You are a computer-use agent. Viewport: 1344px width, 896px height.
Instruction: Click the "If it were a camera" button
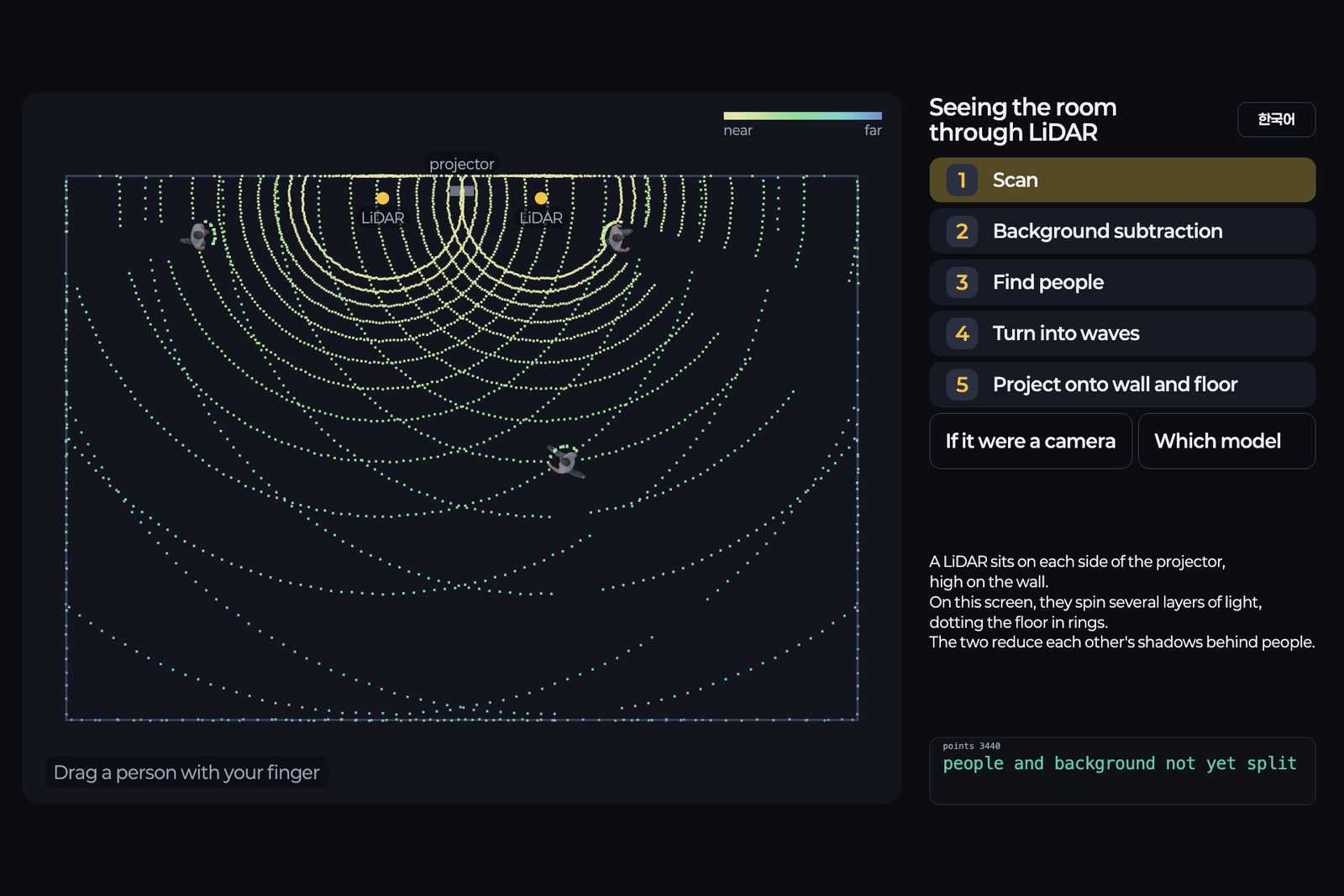1031,441
